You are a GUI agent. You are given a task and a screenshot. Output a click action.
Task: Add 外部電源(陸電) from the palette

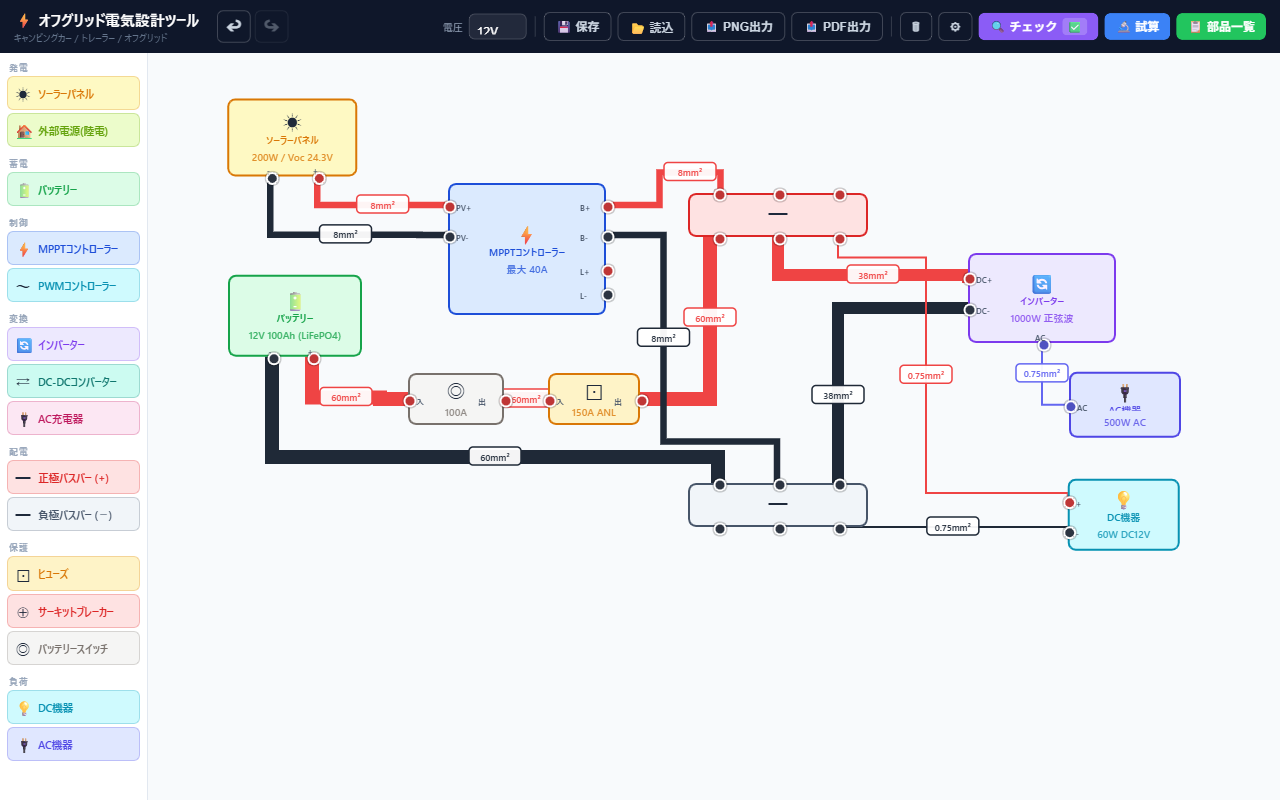click(x=73, y=130)
